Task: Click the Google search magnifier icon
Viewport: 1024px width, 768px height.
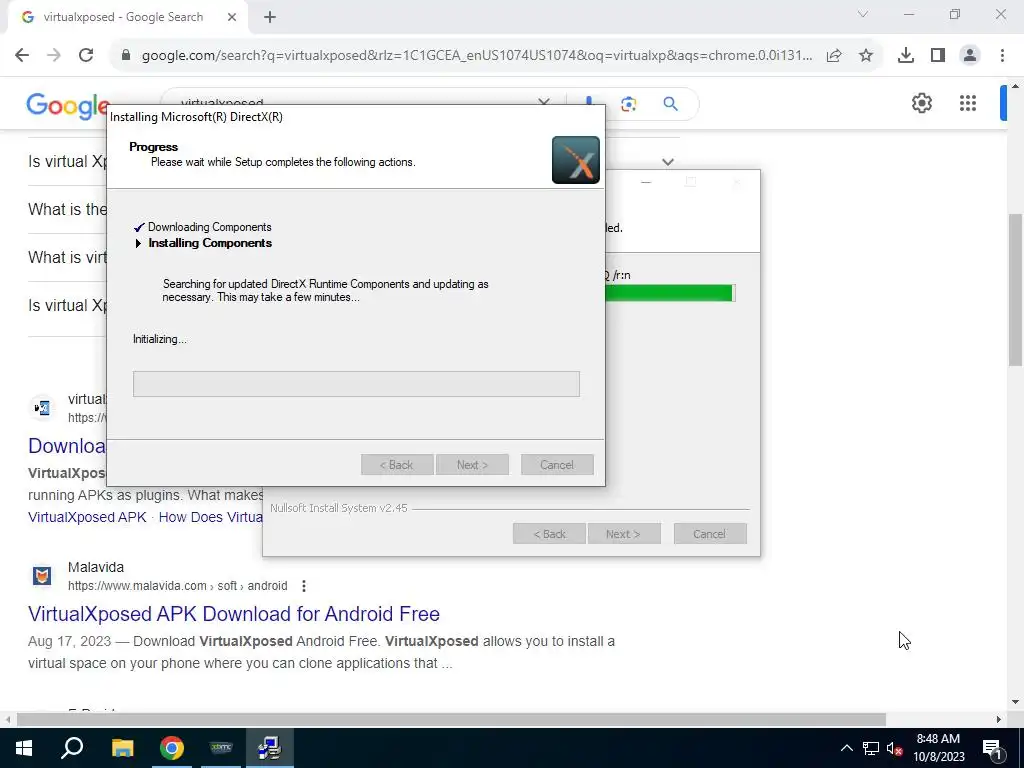Action: pyautogui.click(x=670, y=104)
